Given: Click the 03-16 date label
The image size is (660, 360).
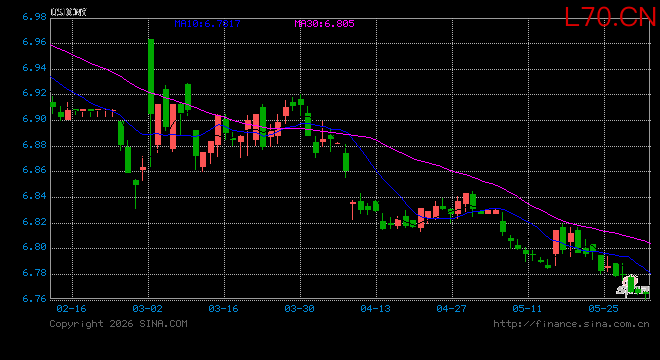Looking at the screenshot, I should (224, 309).
